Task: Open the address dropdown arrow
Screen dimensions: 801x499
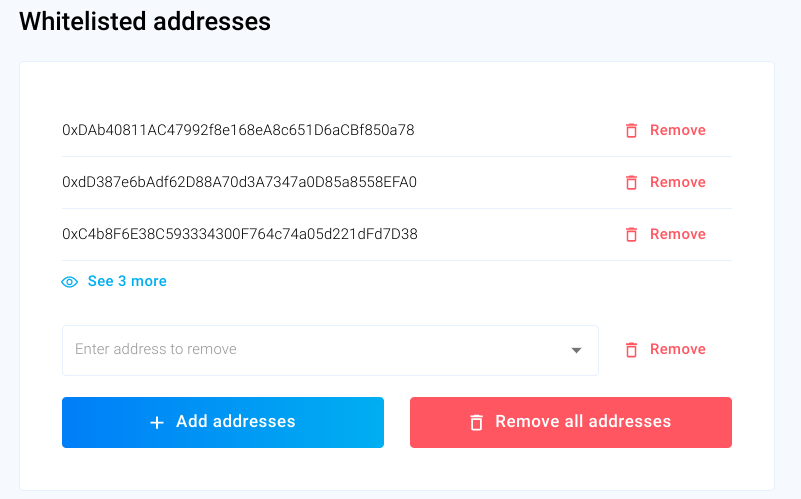Action: (x=576, y=350)
